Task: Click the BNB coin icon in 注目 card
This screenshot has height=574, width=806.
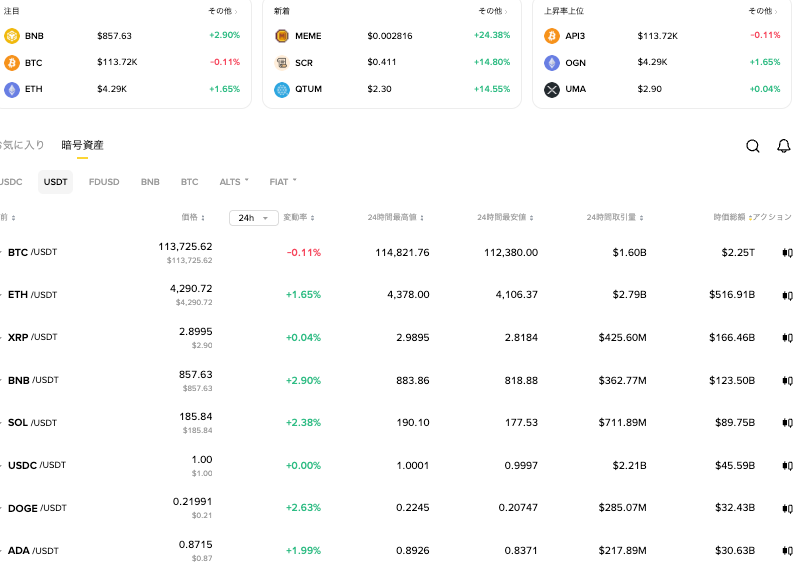Action: 12,36
